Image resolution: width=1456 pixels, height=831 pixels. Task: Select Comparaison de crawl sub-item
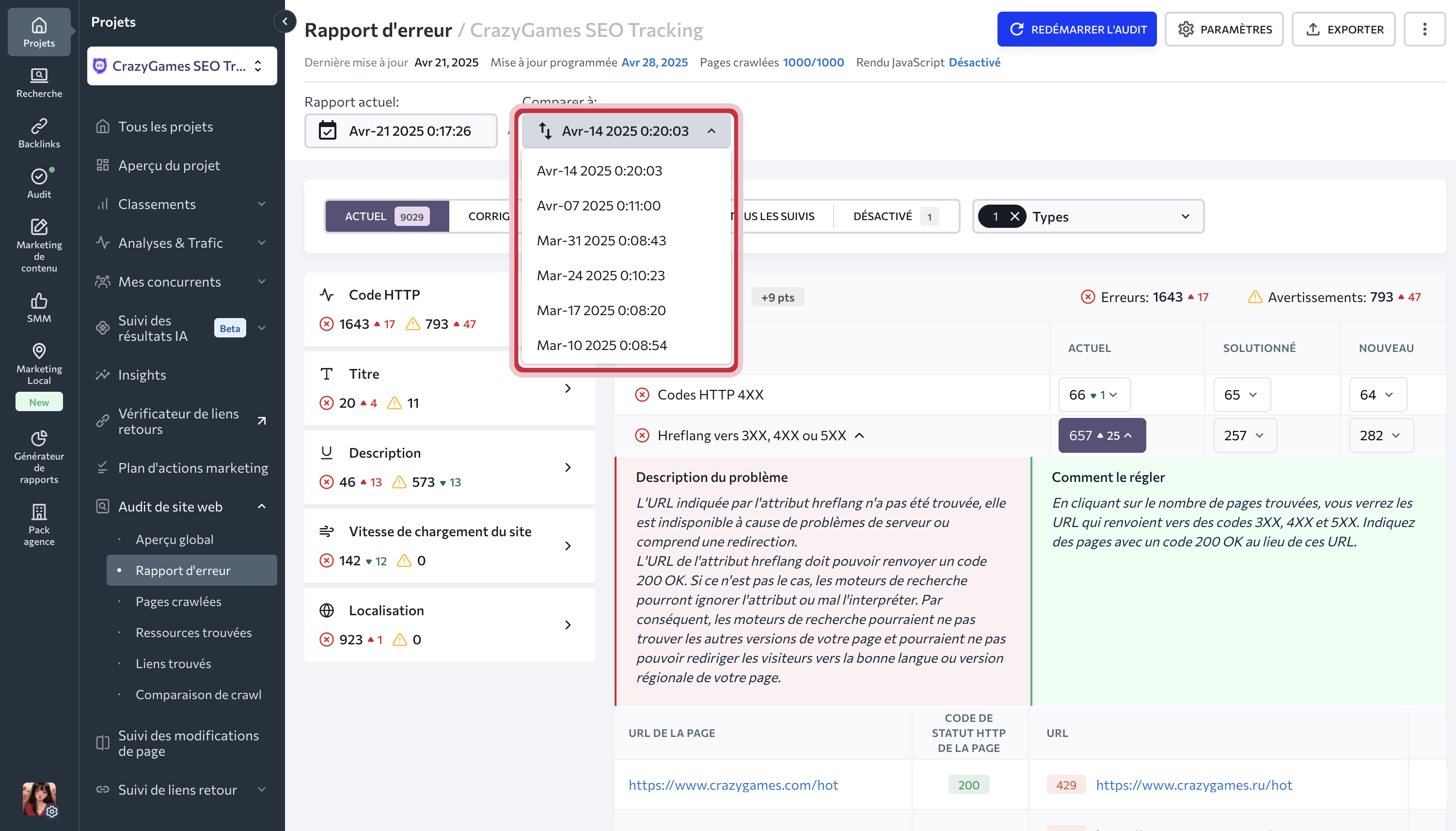(199, 695)
